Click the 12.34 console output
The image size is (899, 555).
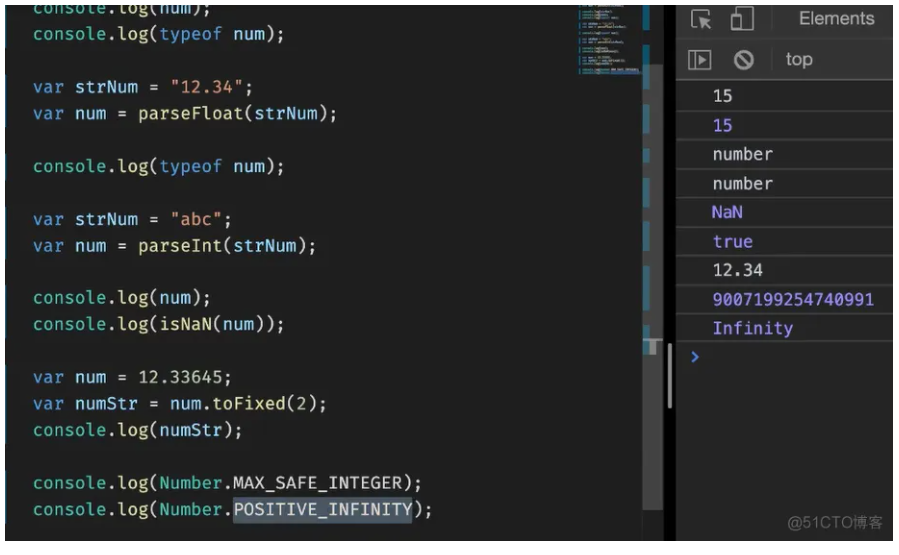[737, 271]
